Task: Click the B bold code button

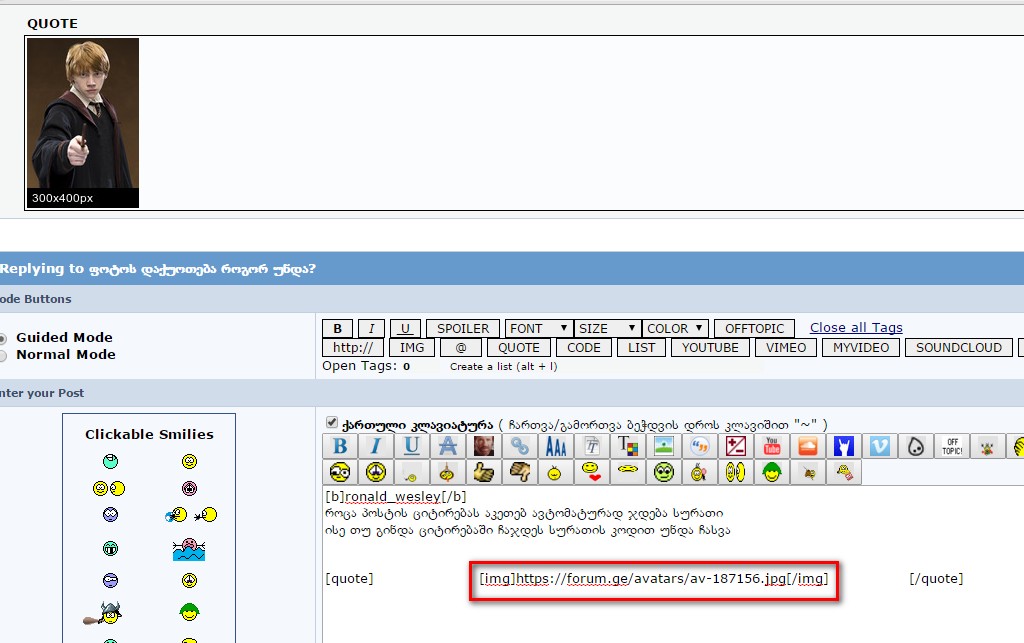Action: pyautogui.click(x=338, y=328)
